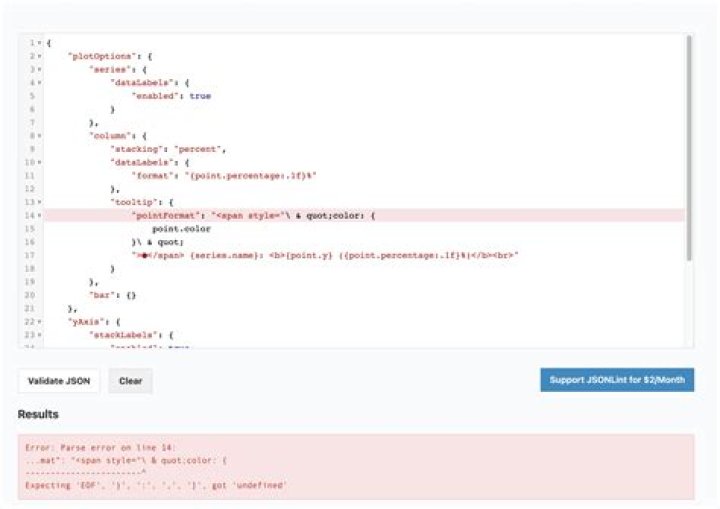The height and width of the screenshot is (509, 720).
Task: Click line number 20 in gutter
Action: [x=30, y=295]
